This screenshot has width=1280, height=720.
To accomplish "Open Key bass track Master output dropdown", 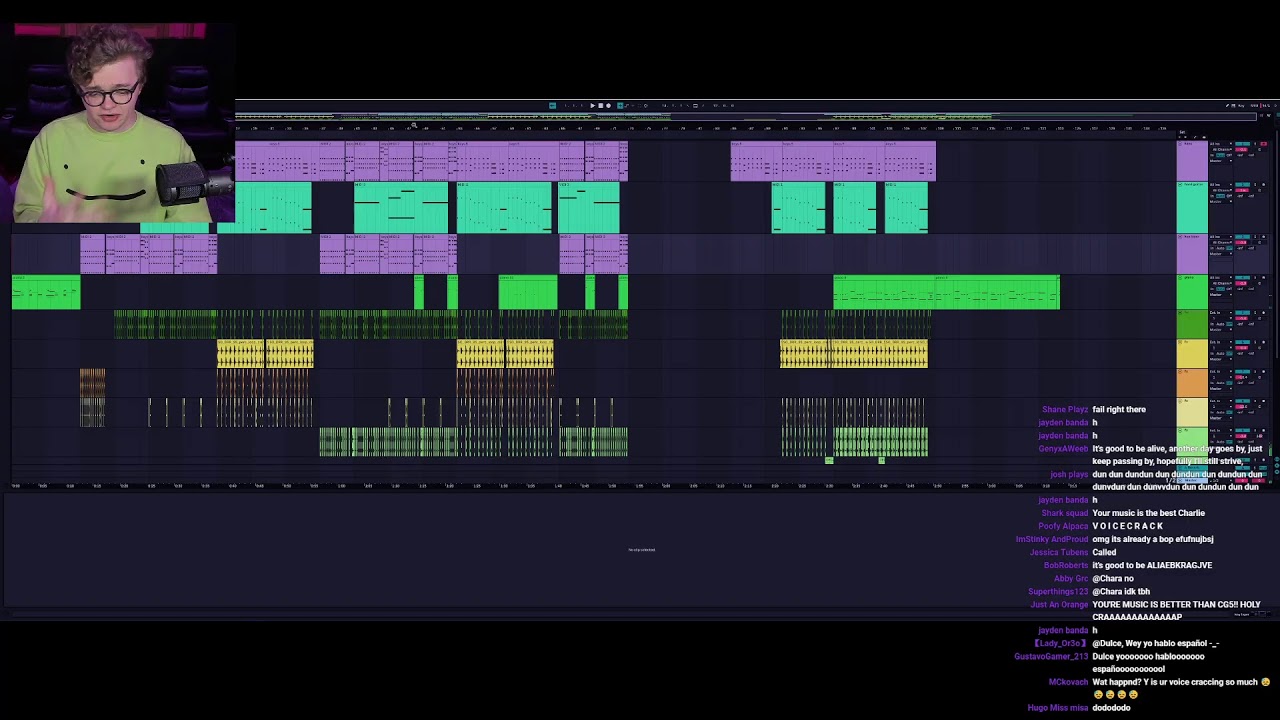I will (1221, 254).
